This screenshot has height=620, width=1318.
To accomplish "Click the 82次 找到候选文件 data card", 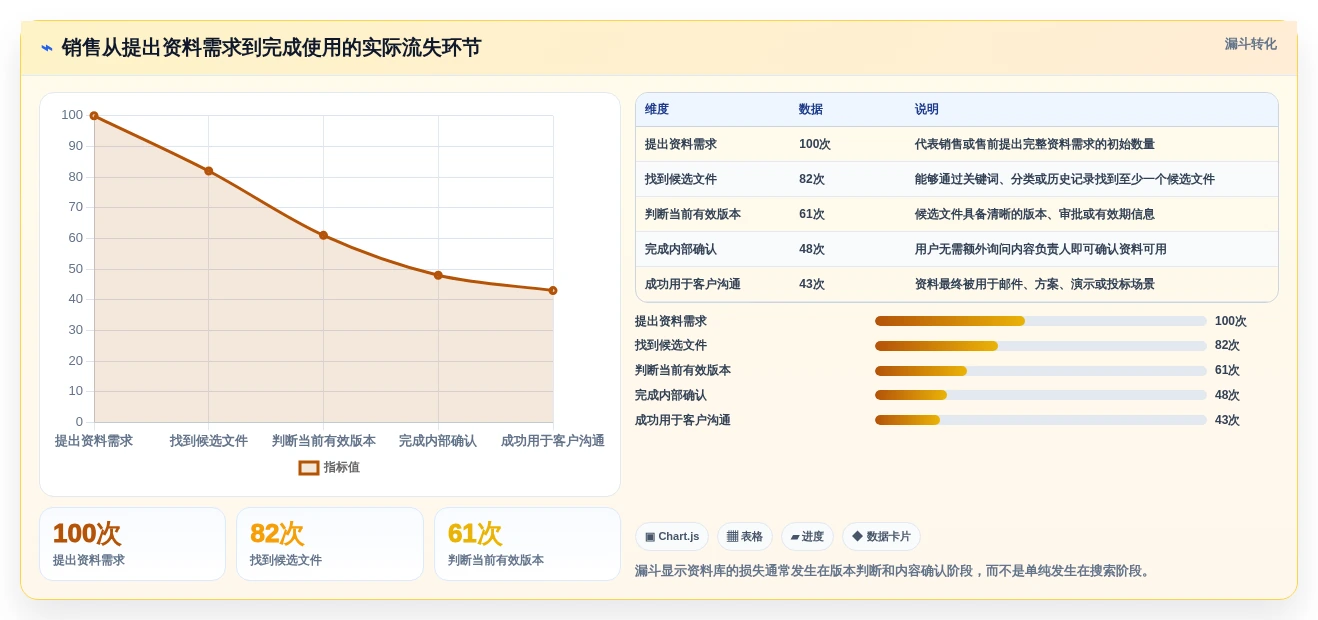I will [330, 544].
